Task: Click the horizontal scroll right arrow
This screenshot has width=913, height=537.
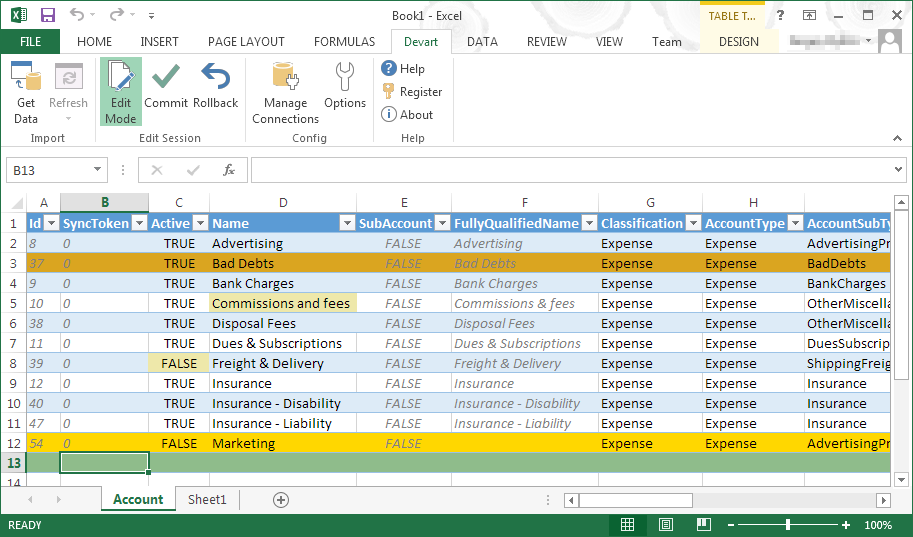Action: [884, 500]
